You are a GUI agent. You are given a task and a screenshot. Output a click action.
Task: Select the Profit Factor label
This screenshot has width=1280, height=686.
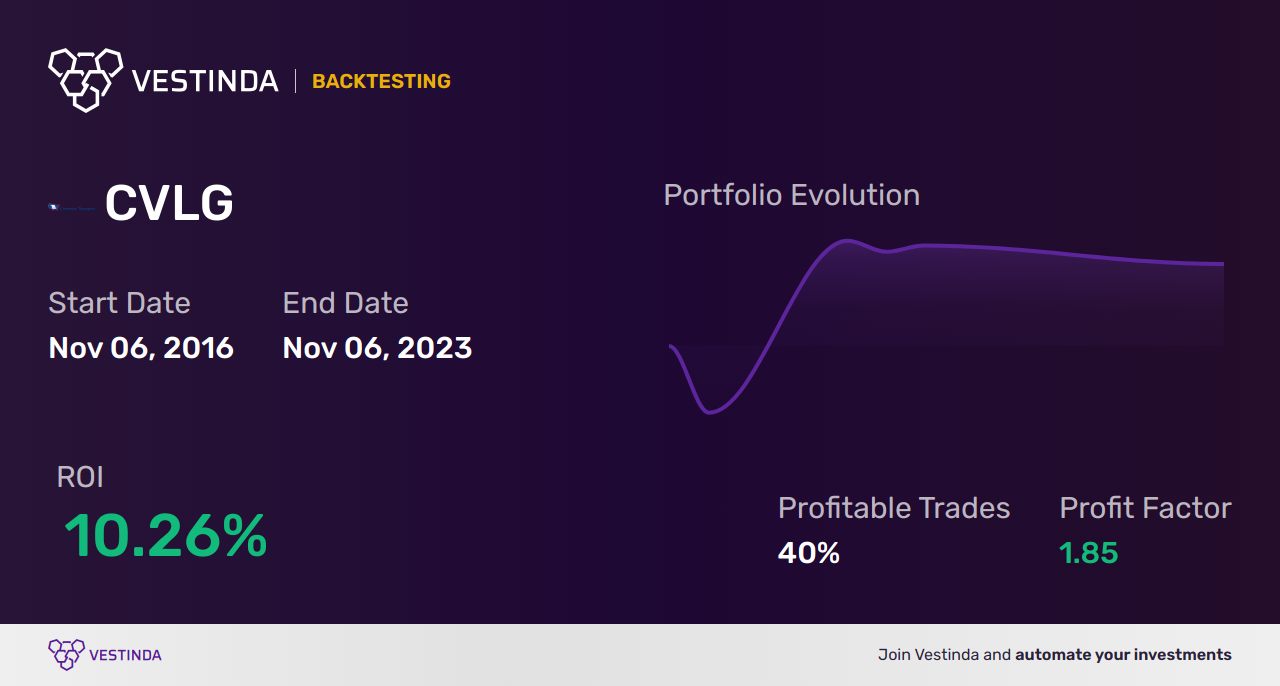pos(1145,508)
